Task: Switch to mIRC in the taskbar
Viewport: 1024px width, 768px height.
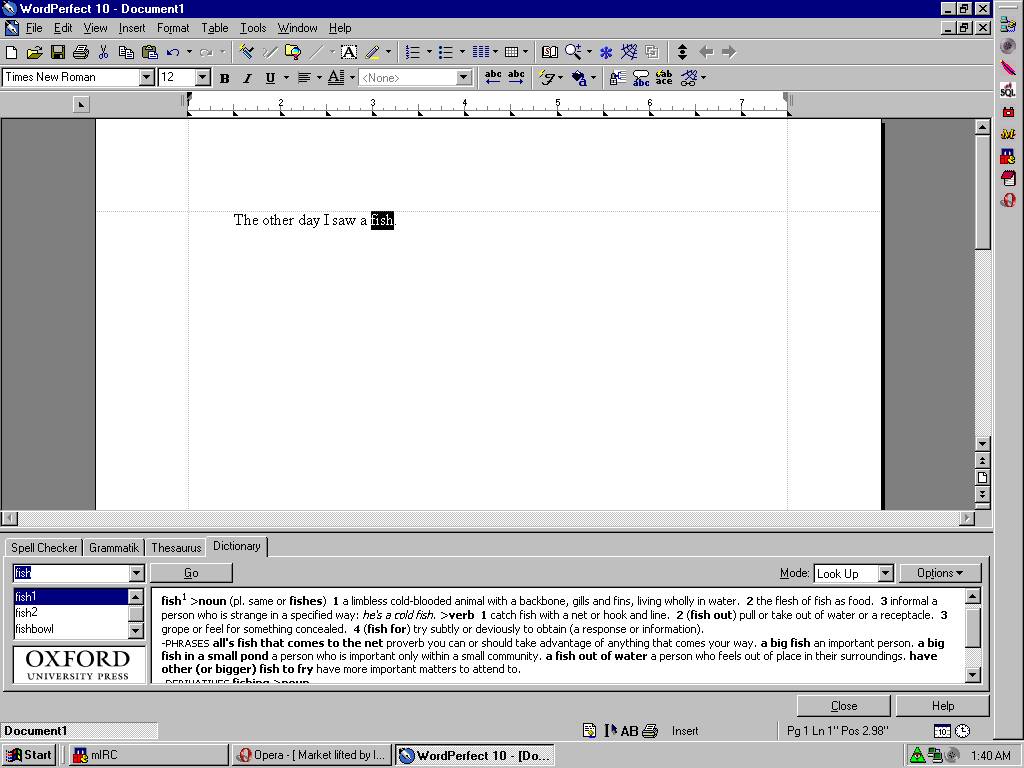Action: coord(148,756)
